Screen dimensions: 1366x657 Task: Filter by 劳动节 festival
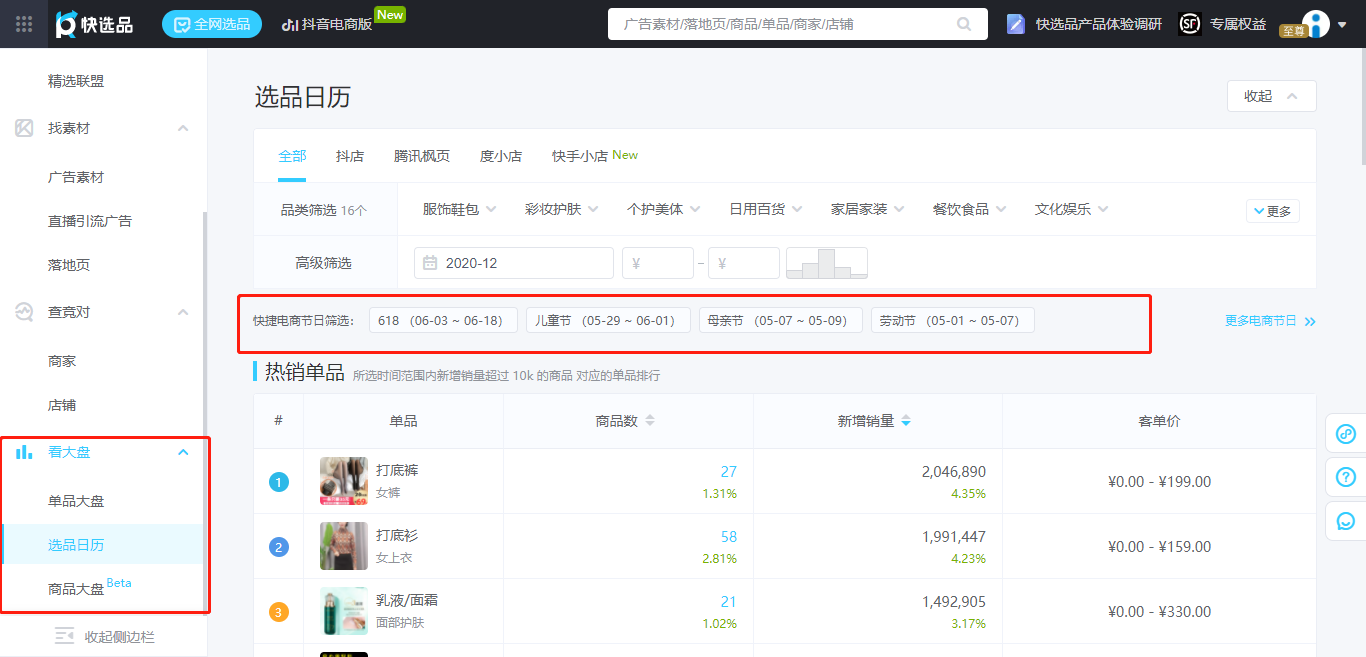(952, 320)
